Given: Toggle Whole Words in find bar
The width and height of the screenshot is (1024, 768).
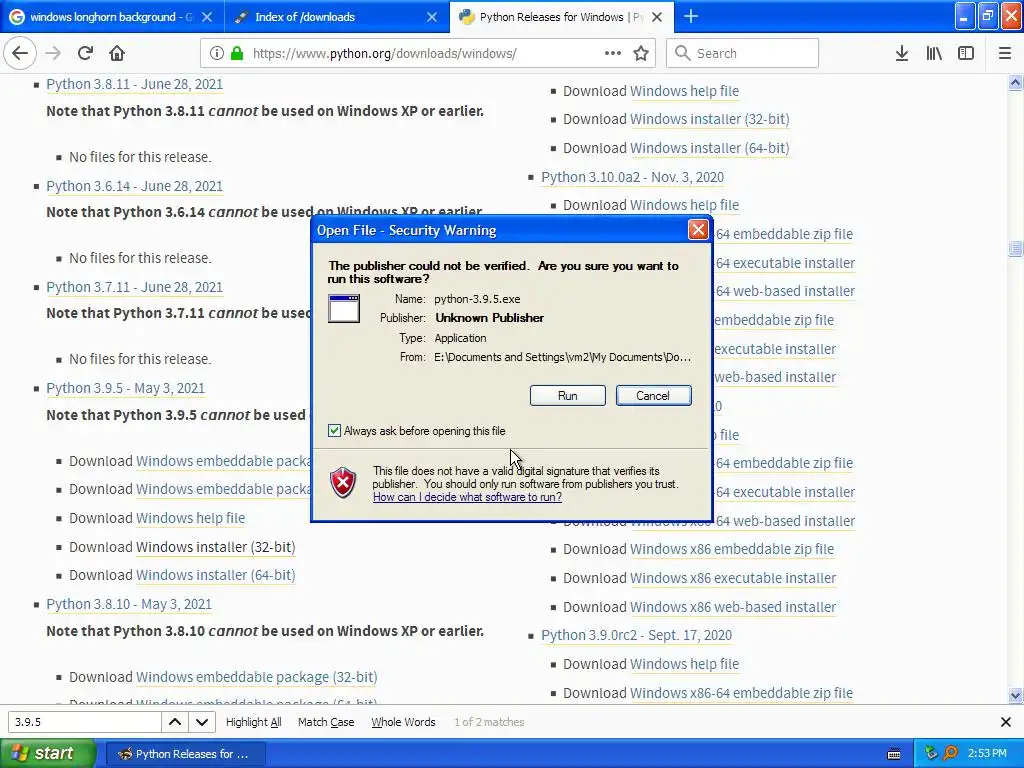Looking at the screenshot, I should 403,722.
